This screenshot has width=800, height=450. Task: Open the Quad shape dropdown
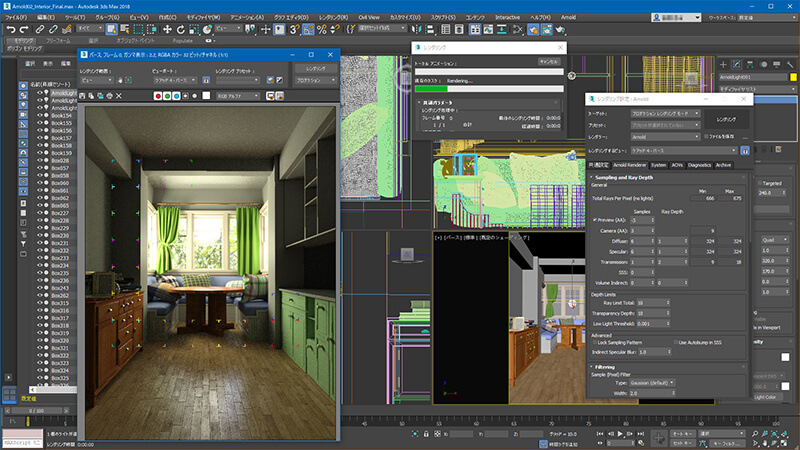(x=774, y=240)
